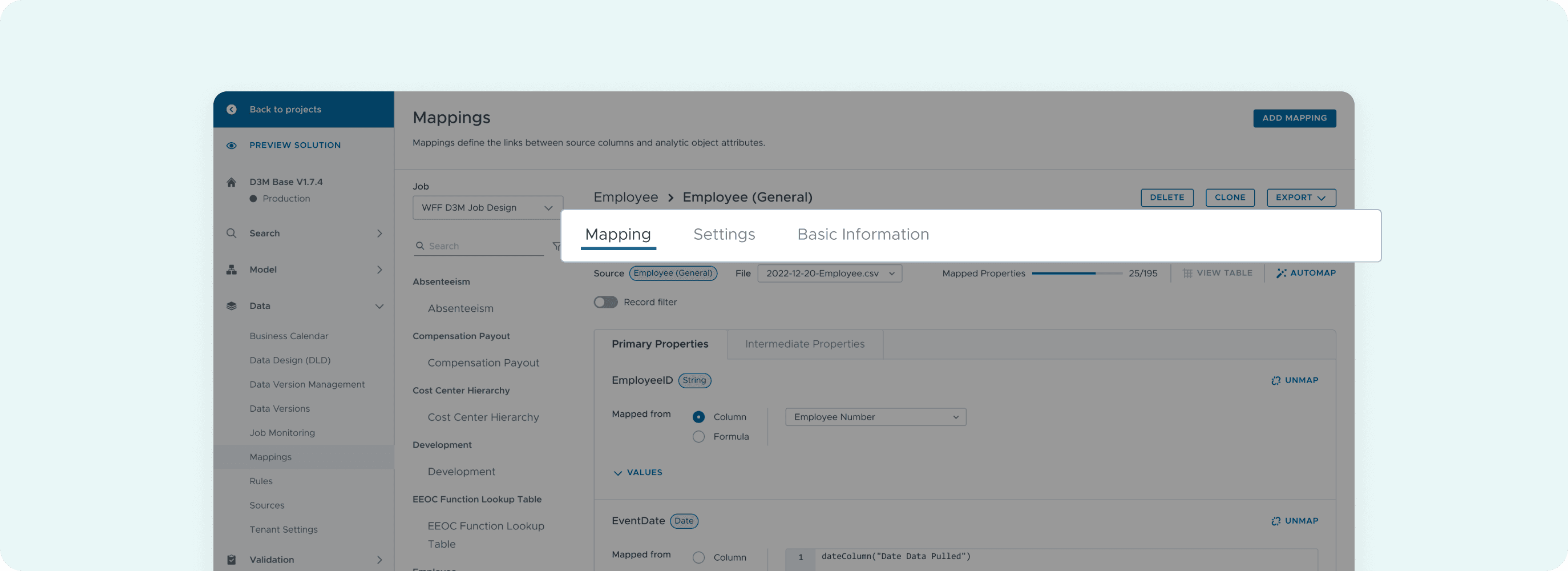Image resolution: width=1568 pixels, height=571 pixels.
Task: Click the filter funnel icon beside the mapping search
Action: pos(556,246)
